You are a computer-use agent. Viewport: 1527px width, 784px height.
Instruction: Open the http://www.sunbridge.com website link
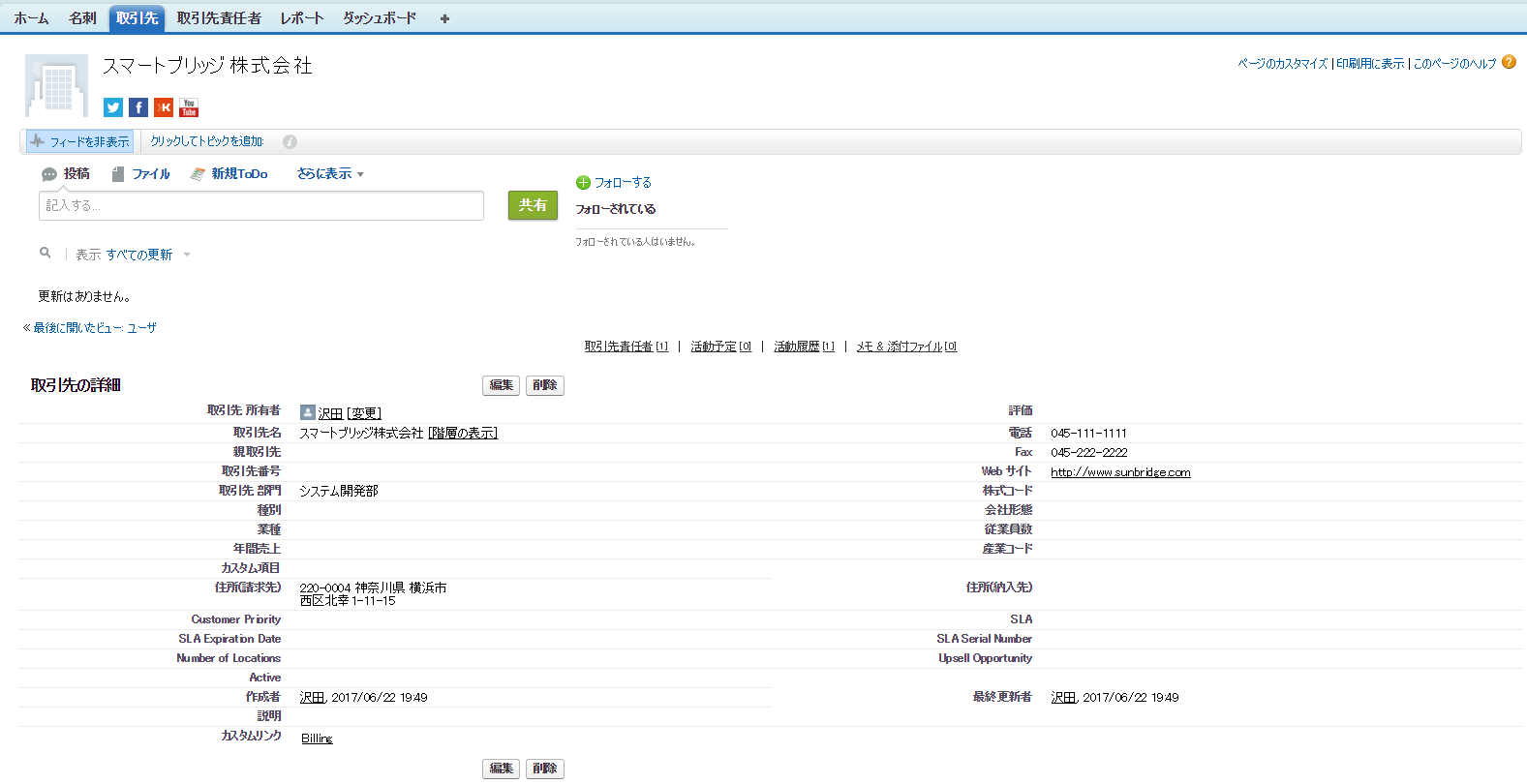[x=1120, y=472]
